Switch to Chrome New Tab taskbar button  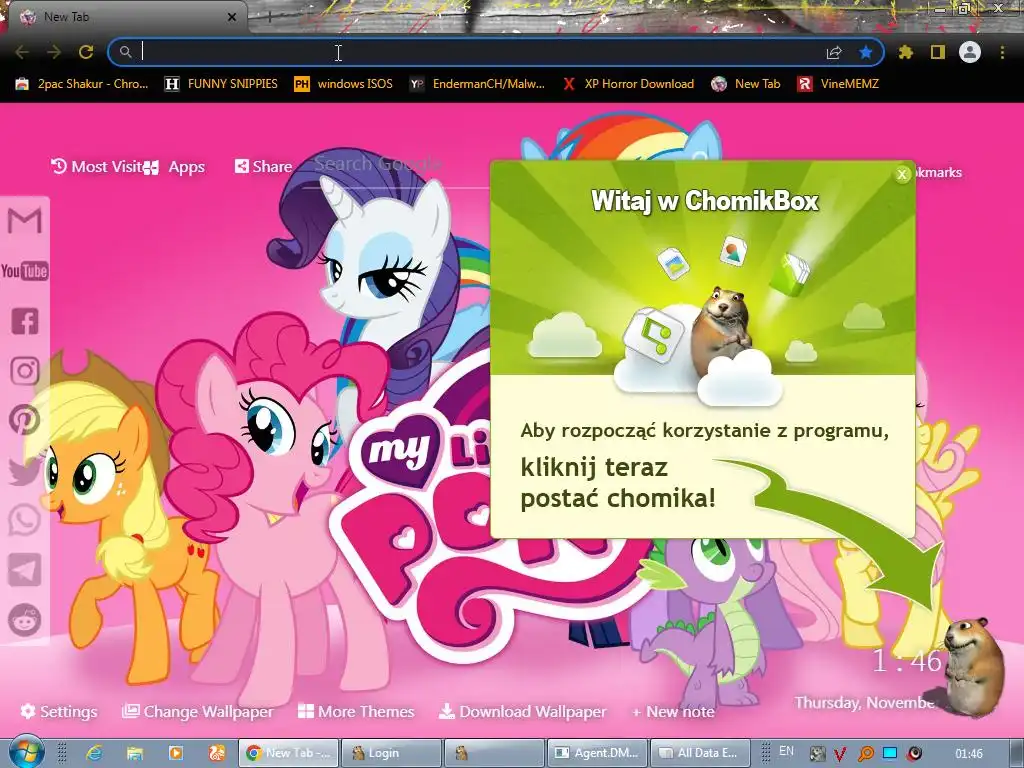point(288,753)
